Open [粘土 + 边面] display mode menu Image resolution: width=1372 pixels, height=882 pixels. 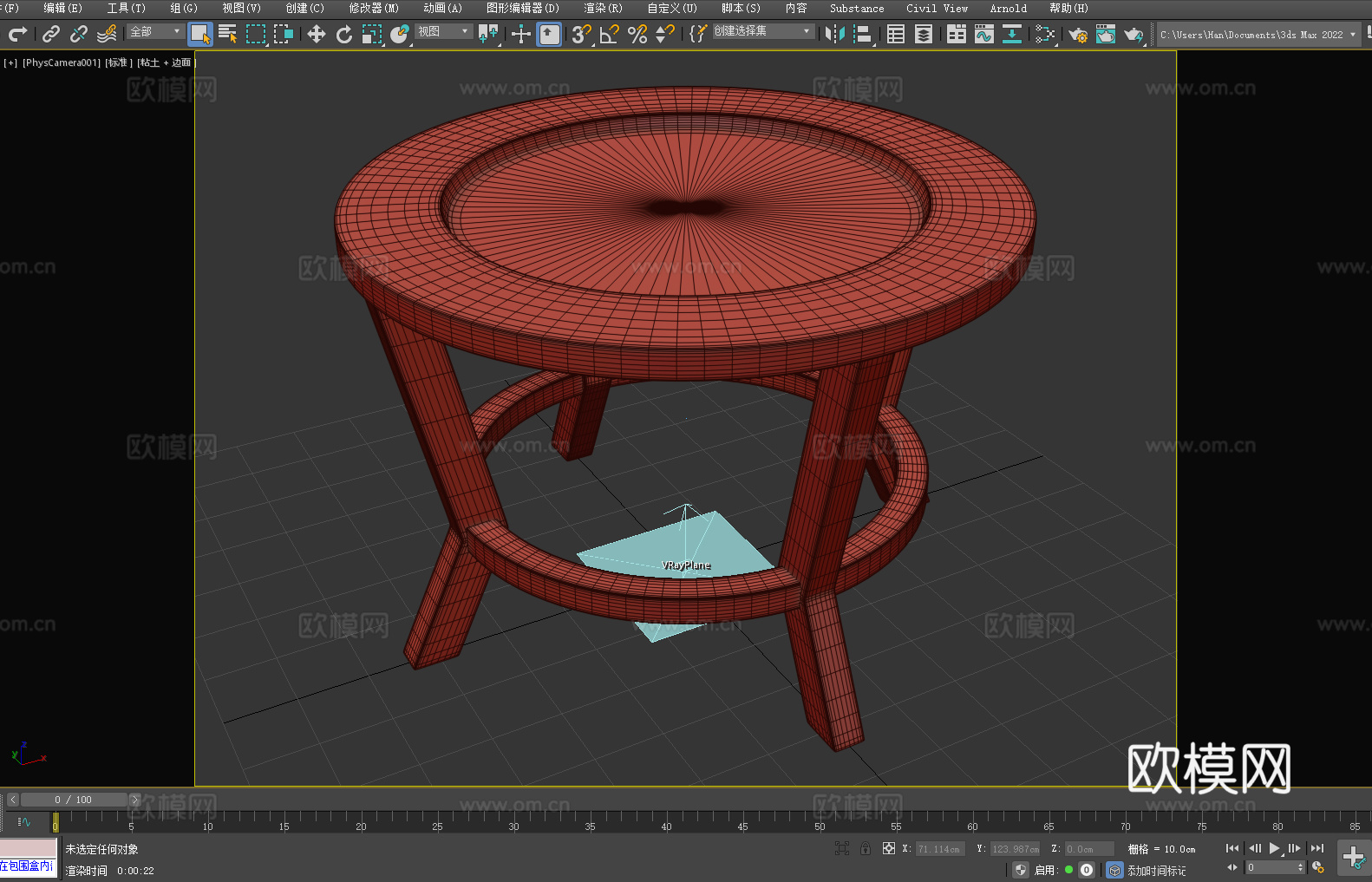pos(167,62)
